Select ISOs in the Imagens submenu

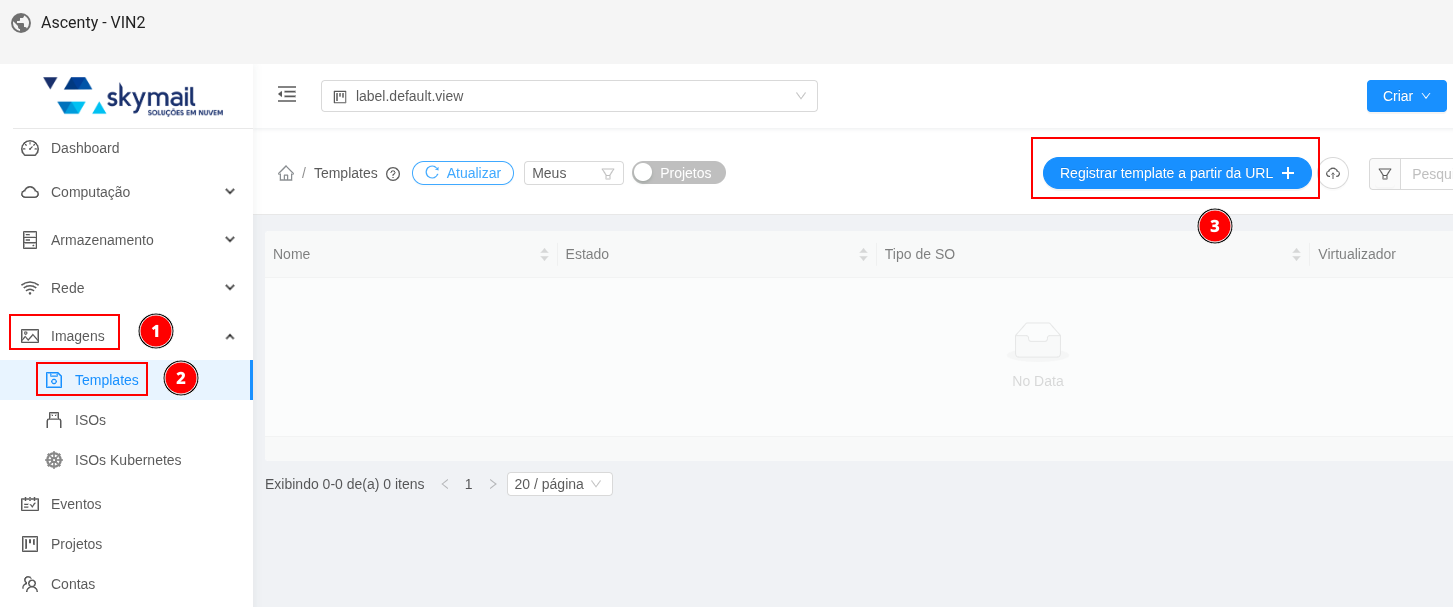pyautogui.click(x=90, y=420)
